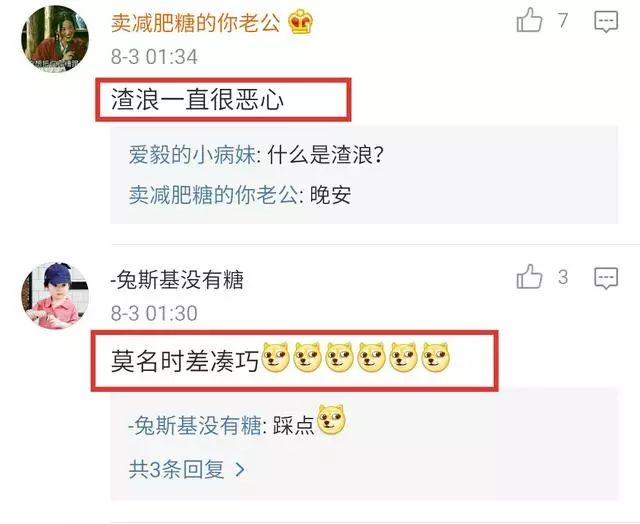The image size is (640, 524).
Task: Tap the doge emoji after 踩点
Action: pos(331,420)
